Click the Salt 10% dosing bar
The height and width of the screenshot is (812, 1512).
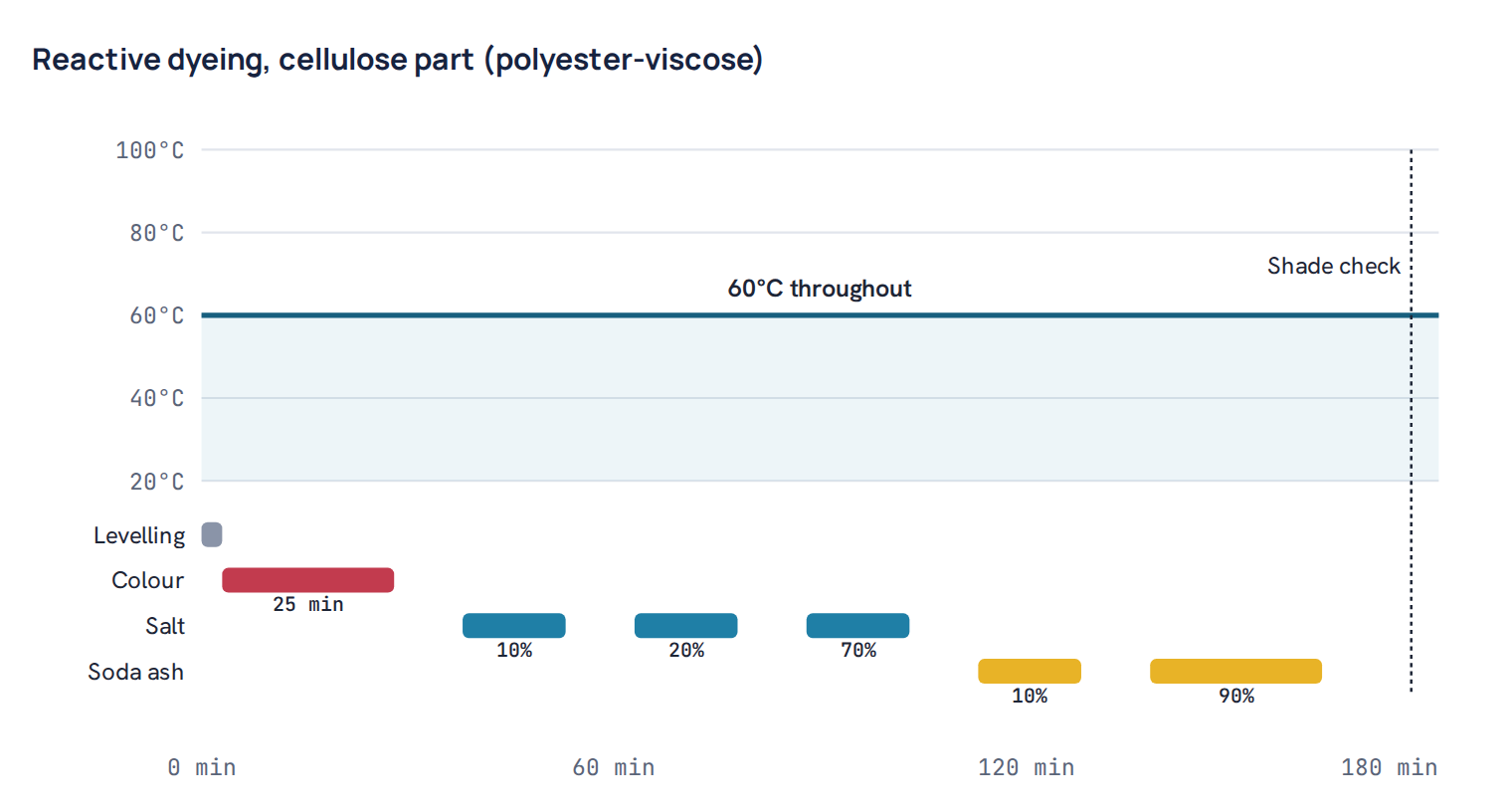(x=514, y=626)
